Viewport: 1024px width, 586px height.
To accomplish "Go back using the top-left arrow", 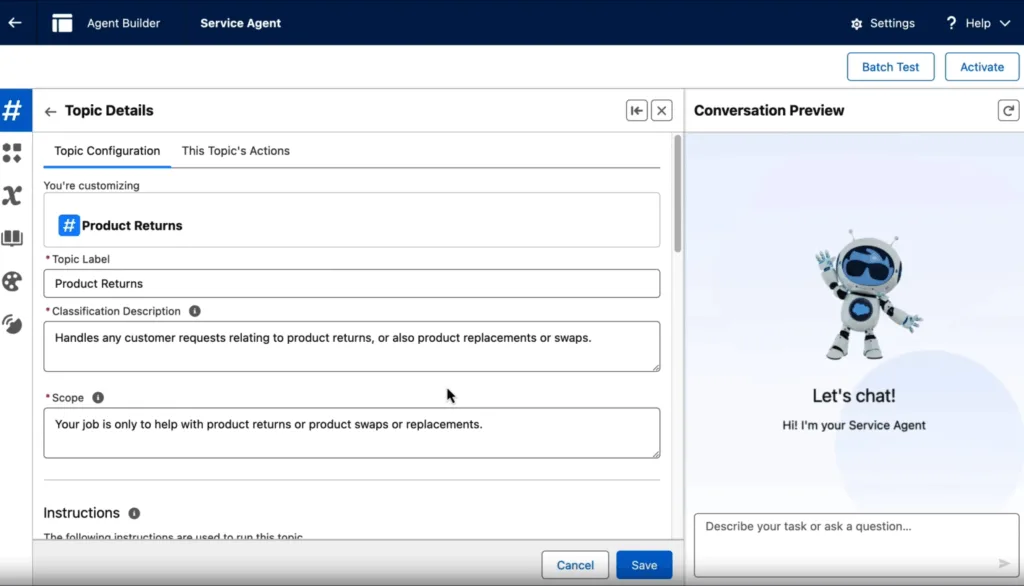I will coord(15,23).
